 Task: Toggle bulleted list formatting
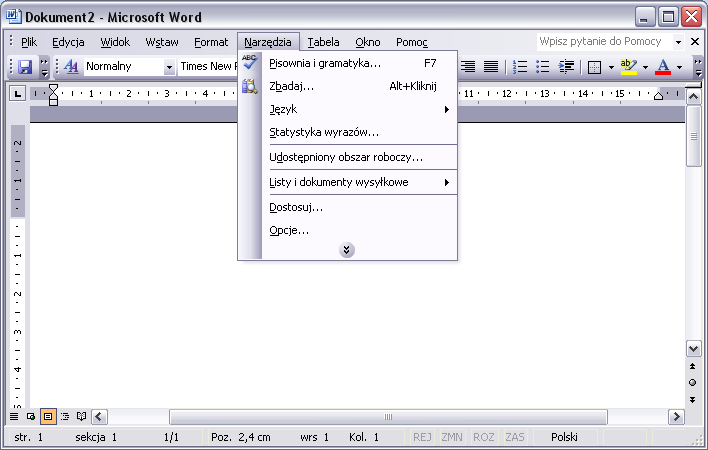point(542,67)
